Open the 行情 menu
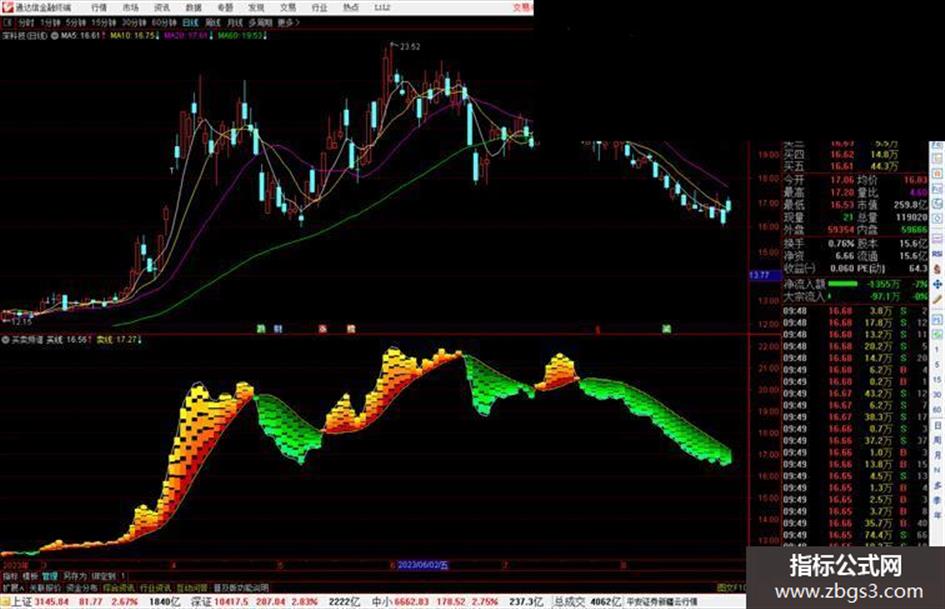This screenshot has height=609, width=945. point(99,7)
